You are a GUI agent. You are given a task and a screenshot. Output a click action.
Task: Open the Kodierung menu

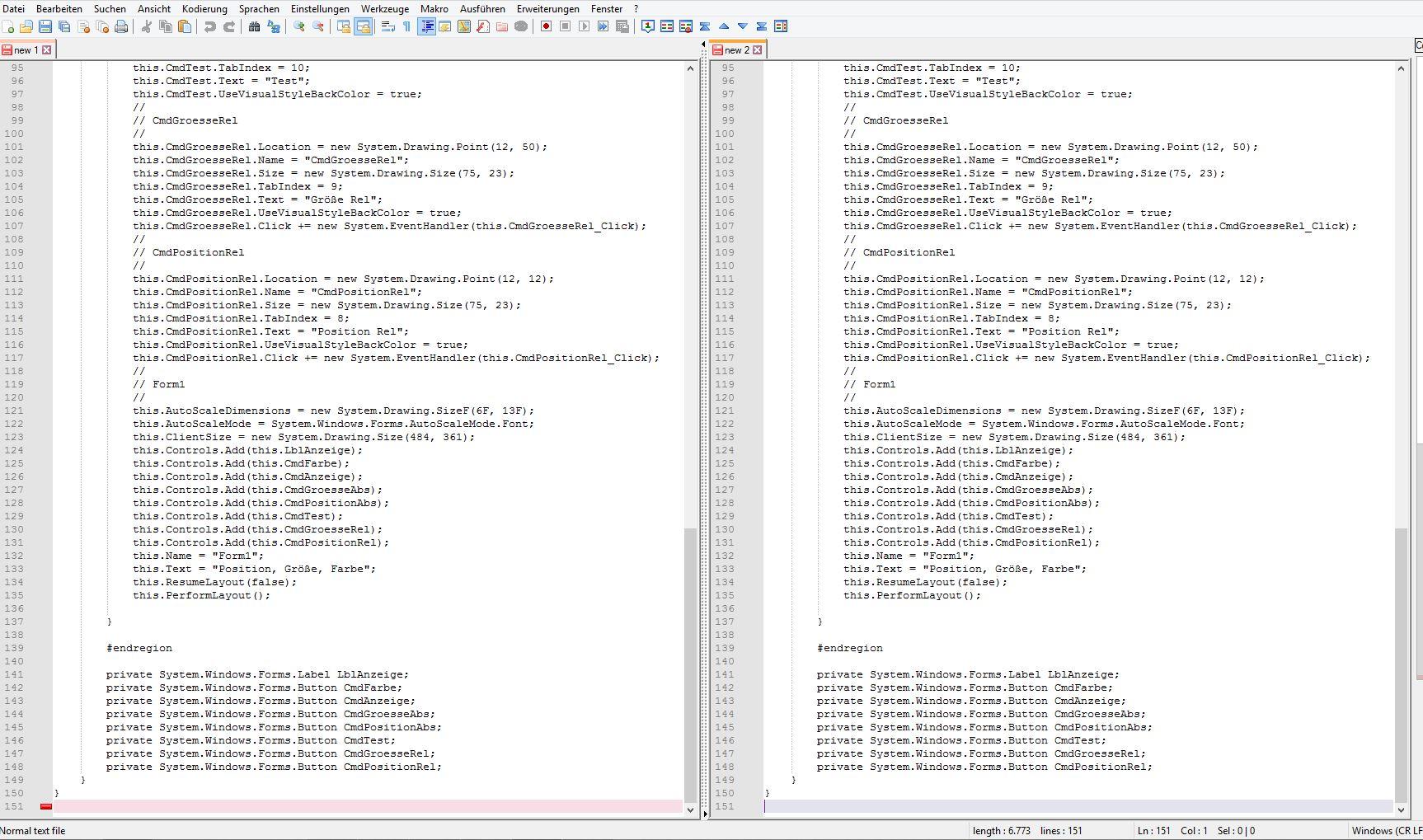pos(204,8)
